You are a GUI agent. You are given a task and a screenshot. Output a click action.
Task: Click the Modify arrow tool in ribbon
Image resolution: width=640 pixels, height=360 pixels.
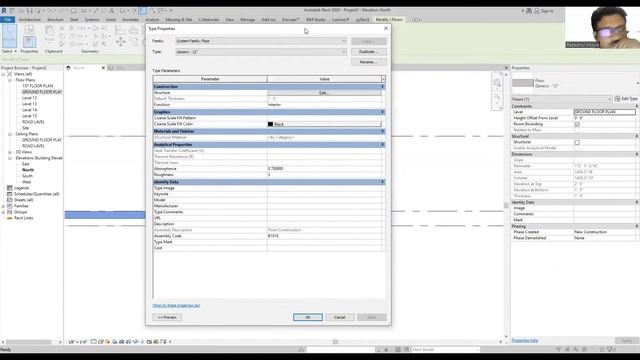[9, 36]
